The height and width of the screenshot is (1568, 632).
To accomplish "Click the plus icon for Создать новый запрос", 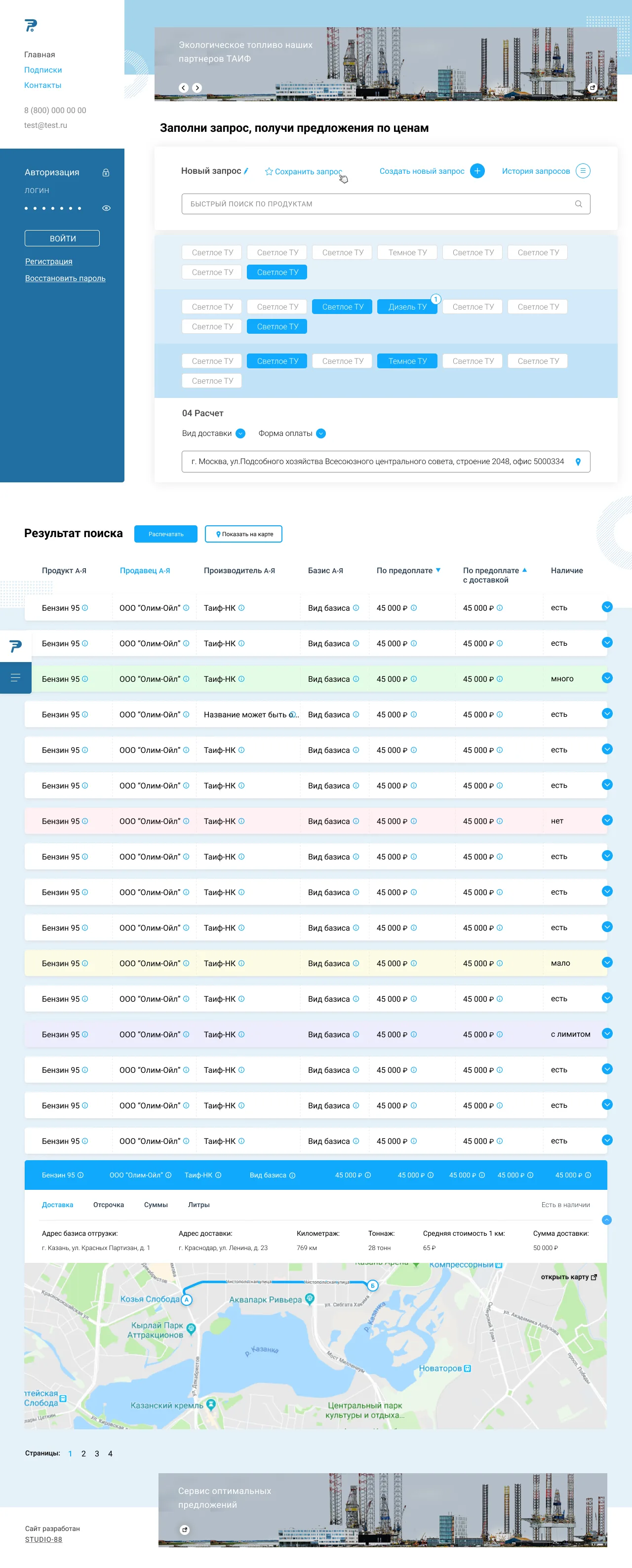I will point(477,171).
